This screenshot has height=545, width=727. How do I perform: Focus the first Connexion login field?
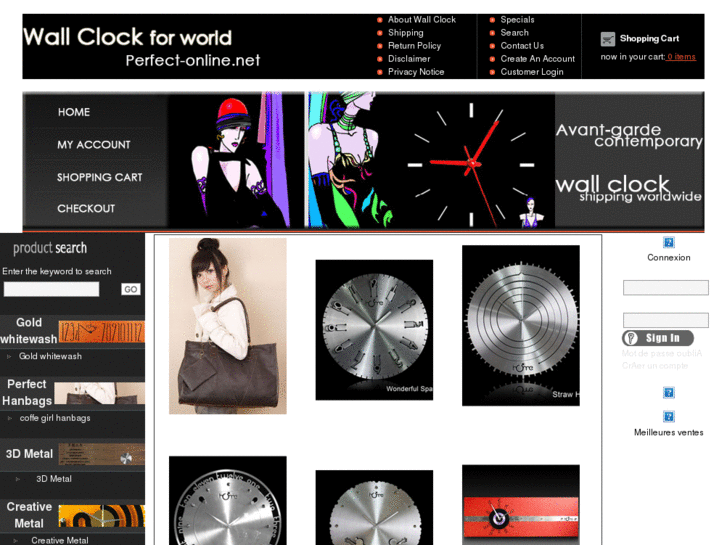click(665, 288)
